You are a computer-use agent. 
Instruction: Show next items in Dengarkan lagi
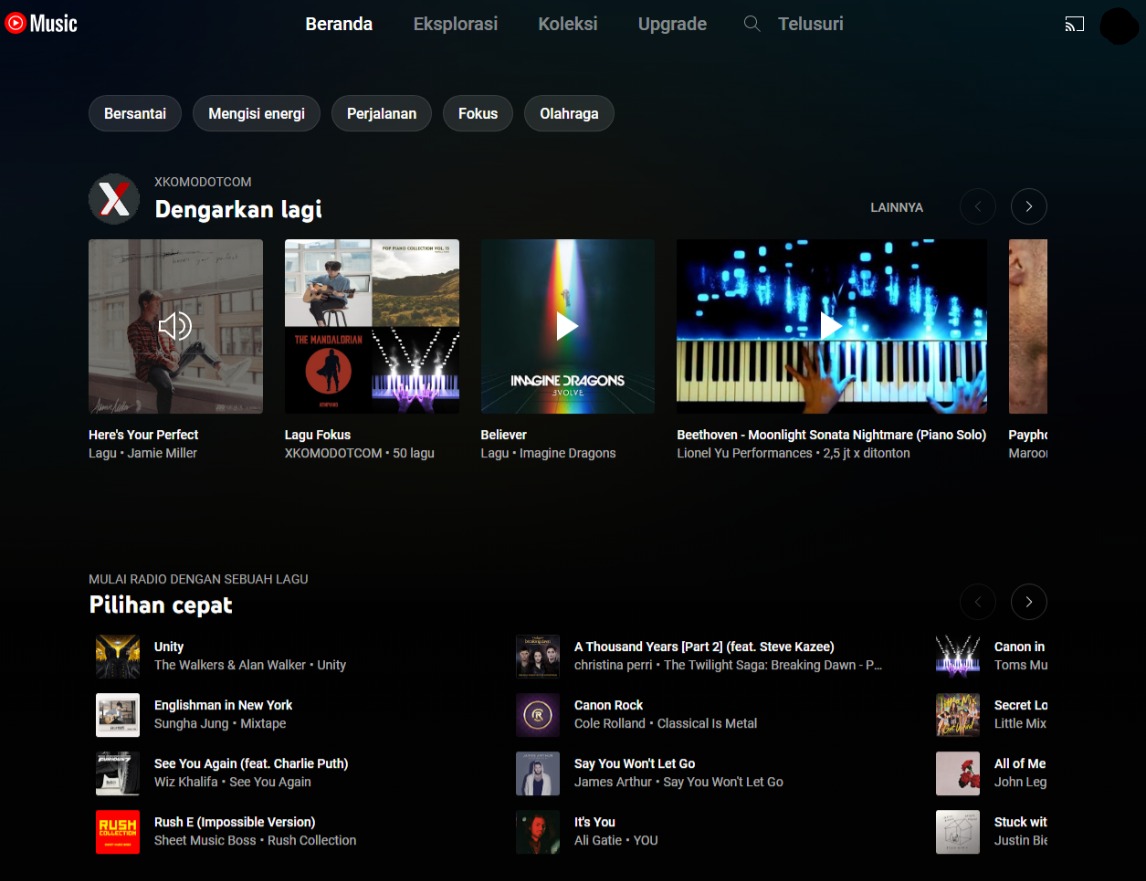pyautogui.click(x=1028, y=207)
